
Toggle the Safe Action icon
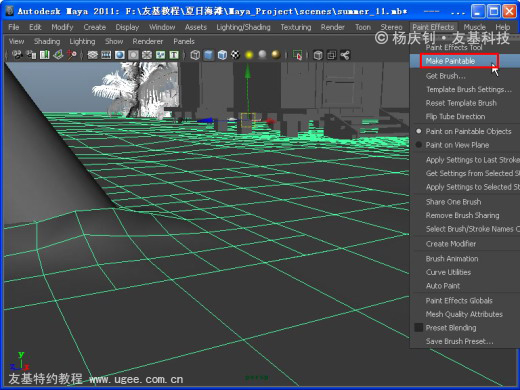click(x=161, y=55)
